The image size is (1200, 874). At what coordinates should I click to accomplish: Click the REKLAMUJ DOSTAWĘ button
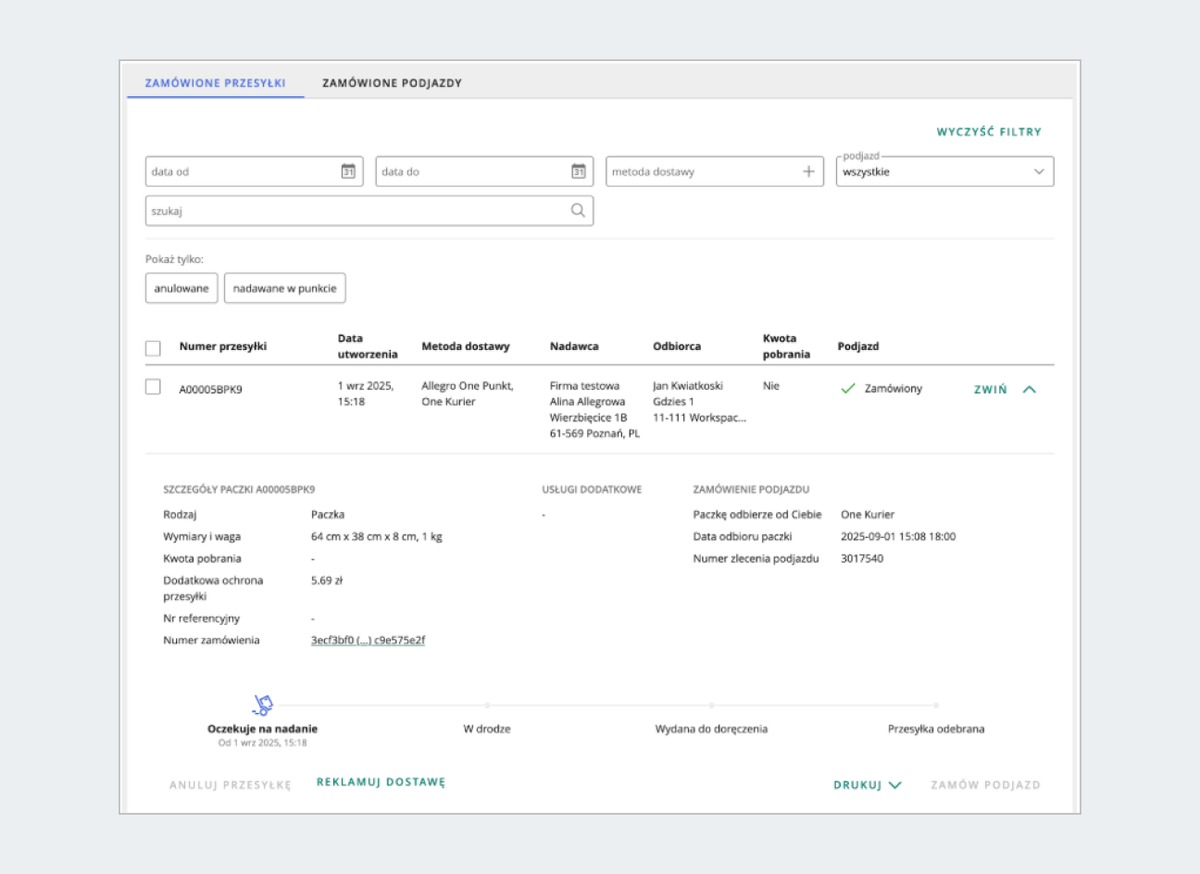pos(380,782)
